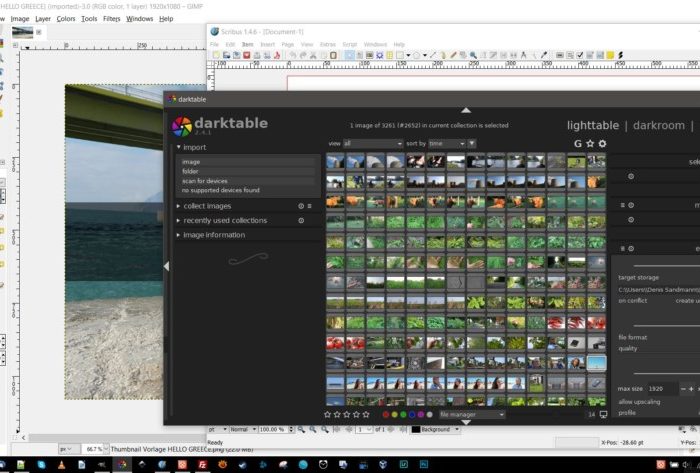
Task: Switch to the darkroom view
Action: point(659,125)
